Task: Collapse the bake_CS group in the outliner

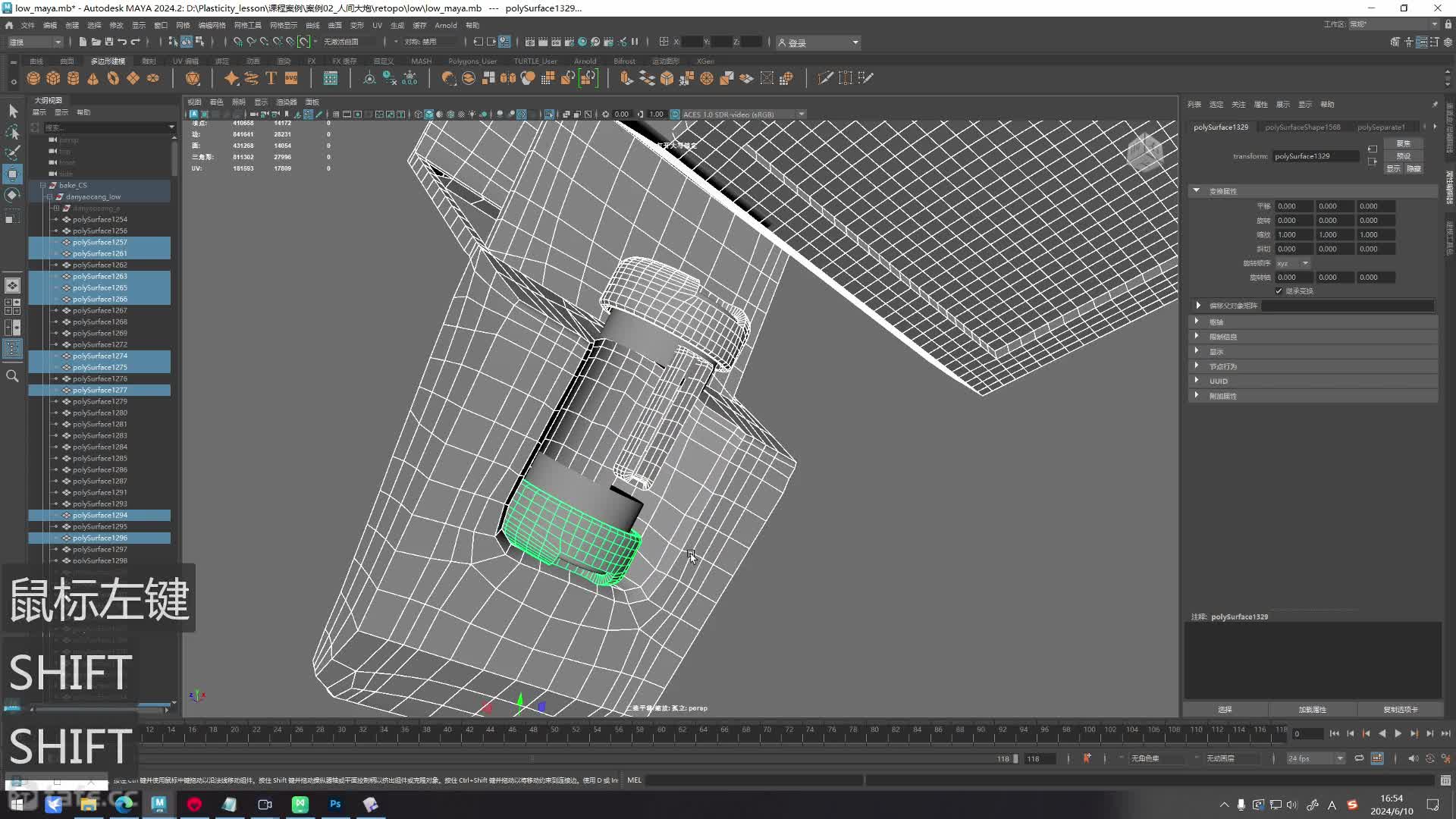Action: 43,185
